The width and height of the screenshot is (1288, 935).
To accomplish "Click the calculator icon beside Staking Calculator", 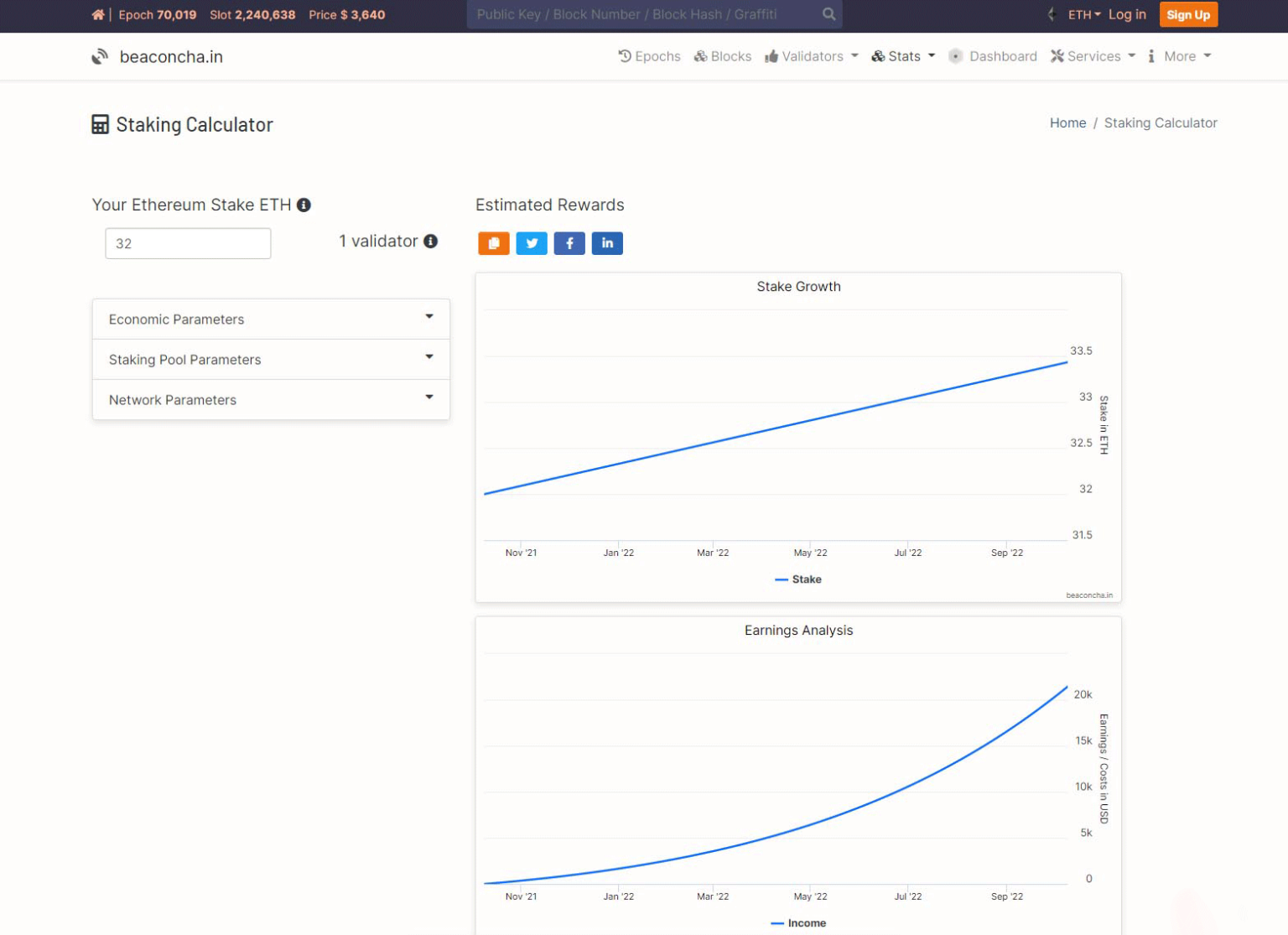I will tap(100, 124).
